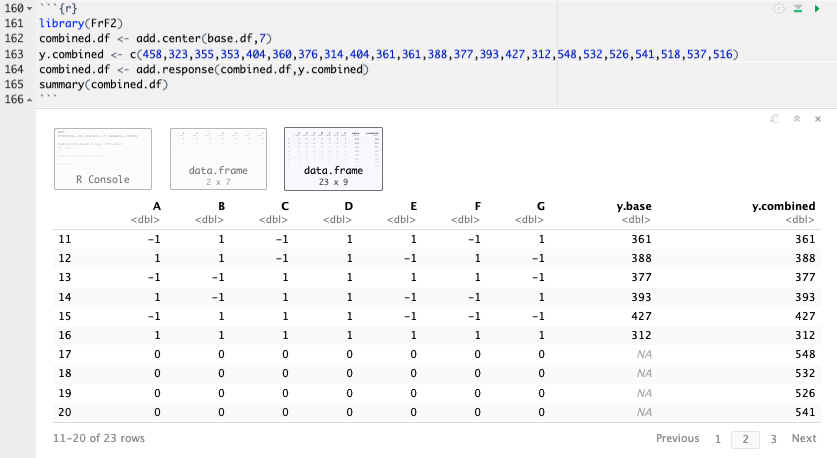Open chunk options gear icon
The height and width of the screenshot is (458, 837).
[779, 8]
